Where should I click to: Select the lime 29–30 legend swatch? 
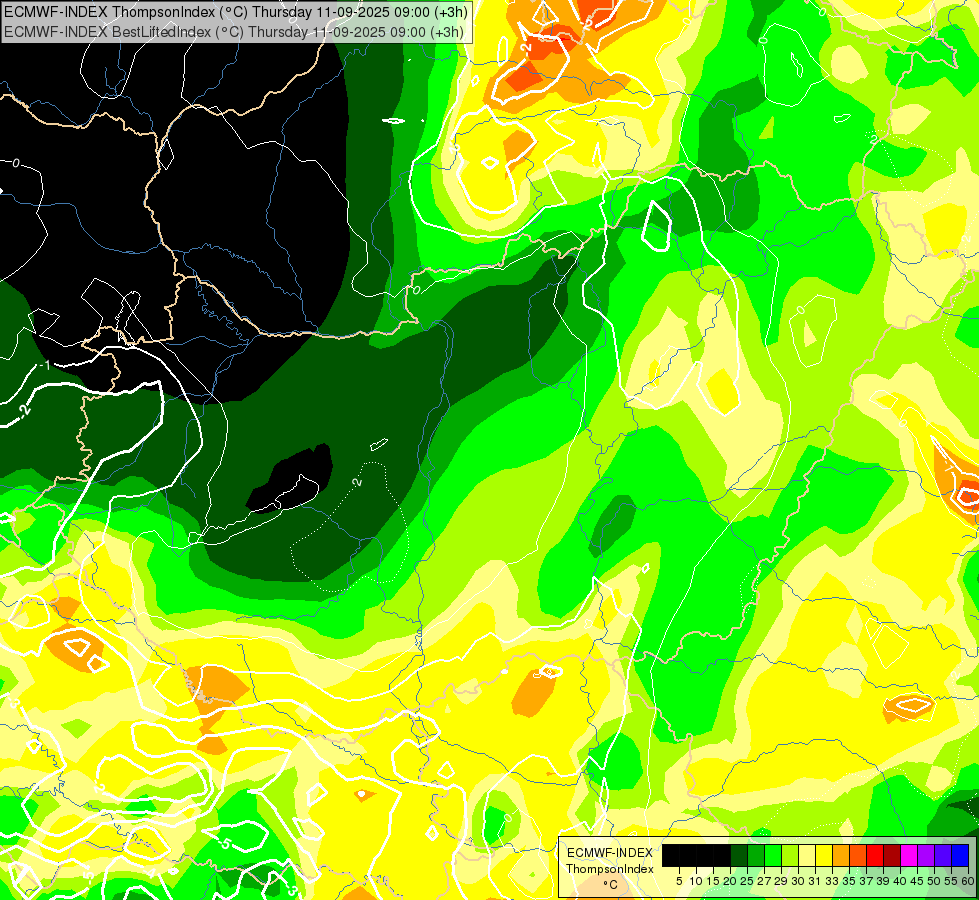coord(790,856)
